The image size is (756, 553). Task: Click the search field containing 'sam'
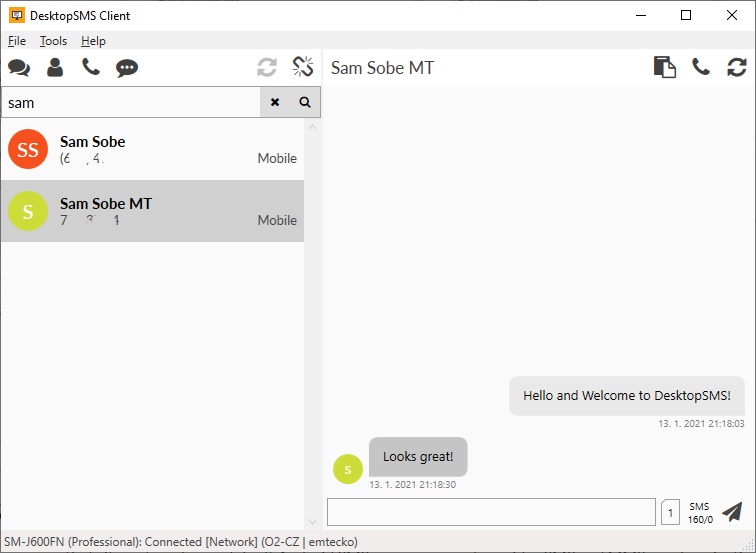click(x=130, y=102)
